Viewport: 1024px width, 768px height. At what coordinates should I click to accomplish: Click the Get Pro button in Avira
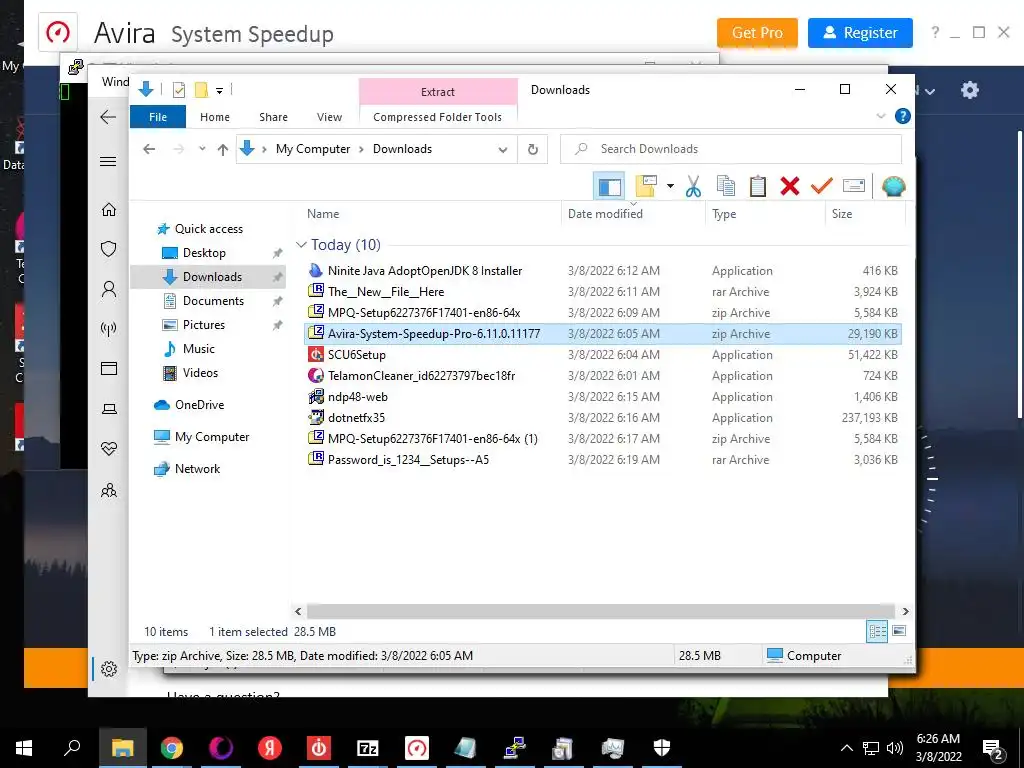tap(758, 33)
